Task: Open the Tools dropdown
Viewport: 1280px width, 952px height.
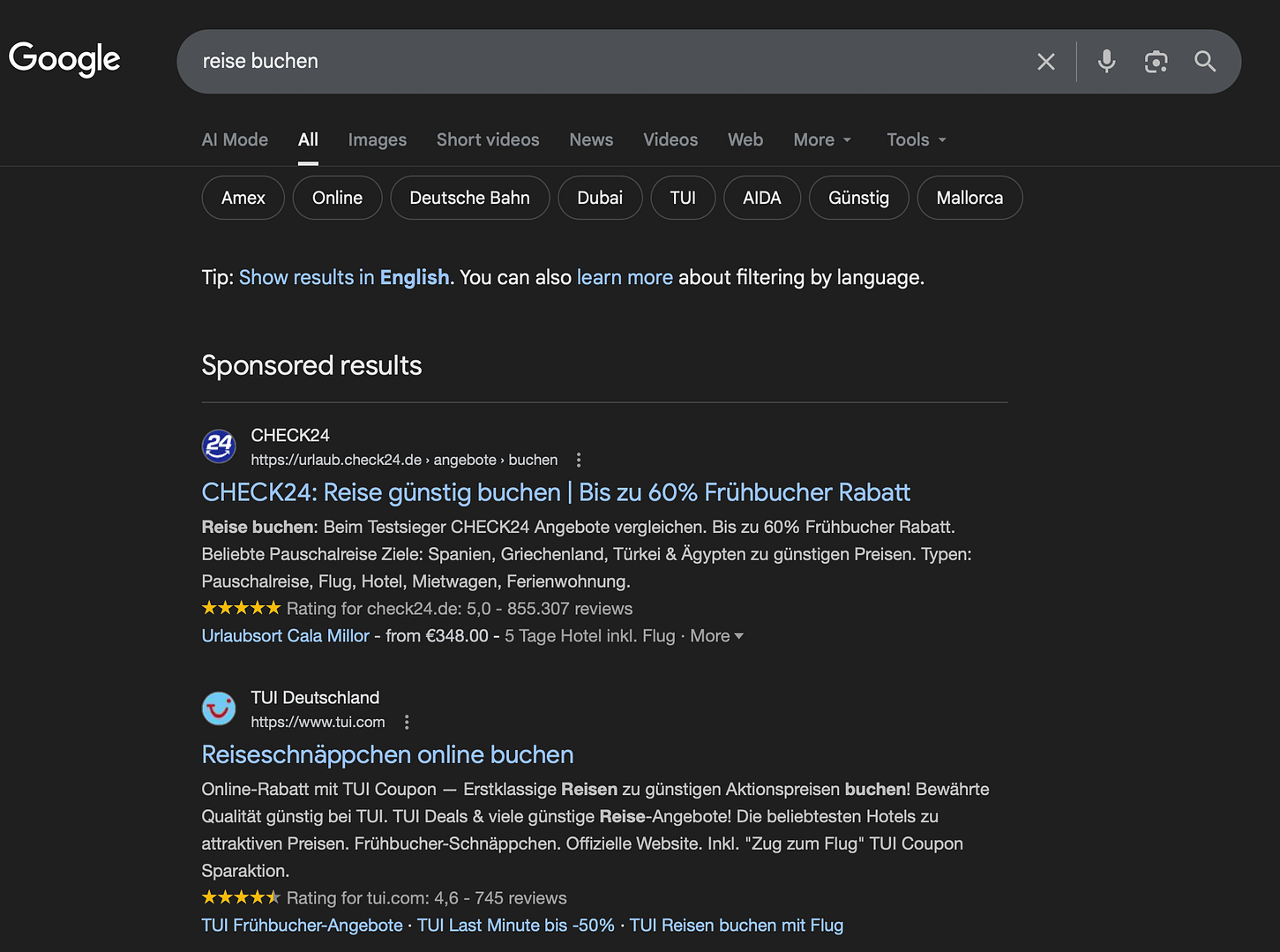Action: [x=914, y=139]
